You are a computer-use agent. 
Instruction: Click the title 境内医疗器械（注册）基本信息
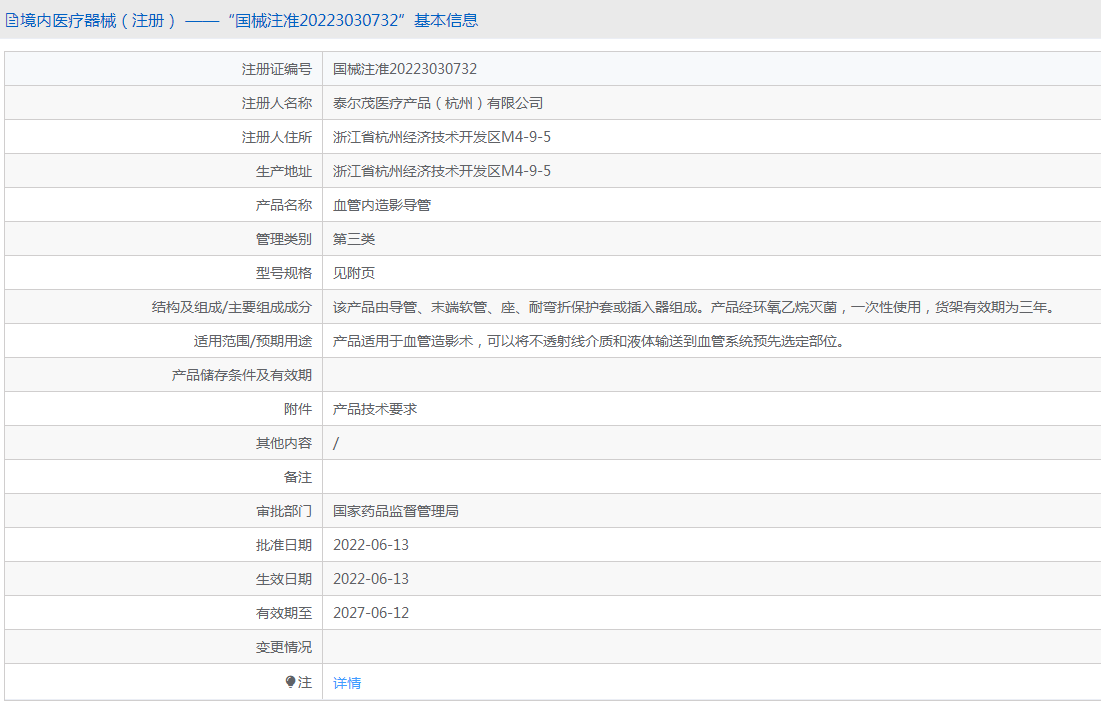coord(249,21)
